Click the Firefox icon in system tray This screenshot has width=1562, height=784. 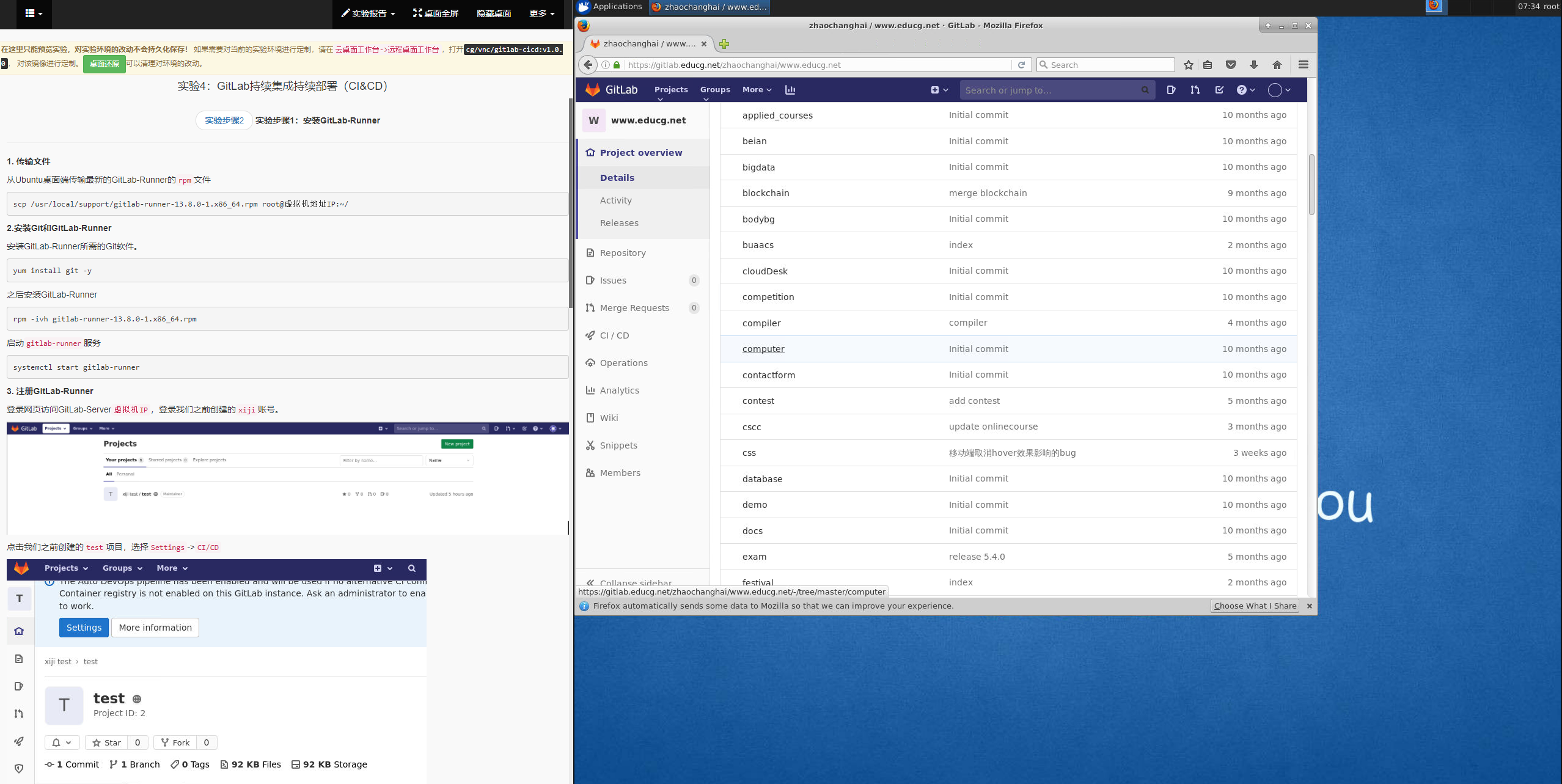tap(1434, 6)
